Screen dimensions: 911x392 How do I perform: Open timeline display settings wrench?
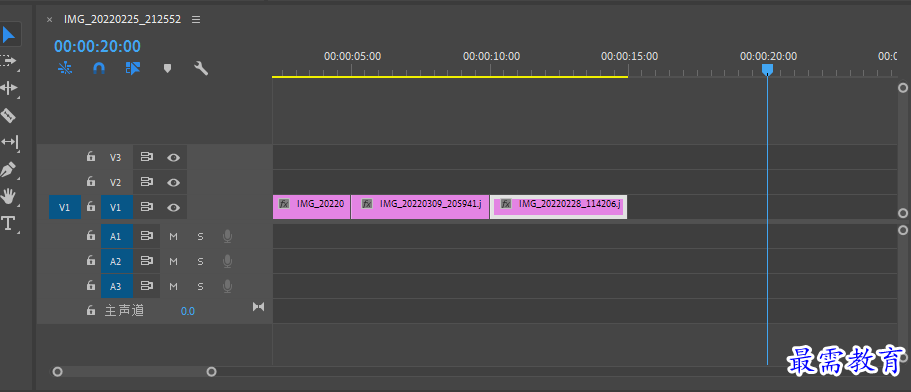tap(201, 69)
